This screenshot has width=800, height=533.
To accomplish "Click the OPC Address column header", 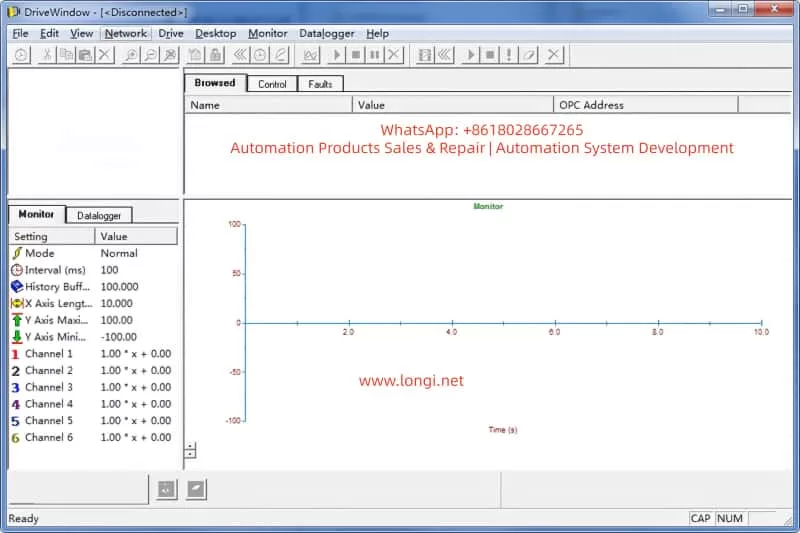I will click(646, 105).
